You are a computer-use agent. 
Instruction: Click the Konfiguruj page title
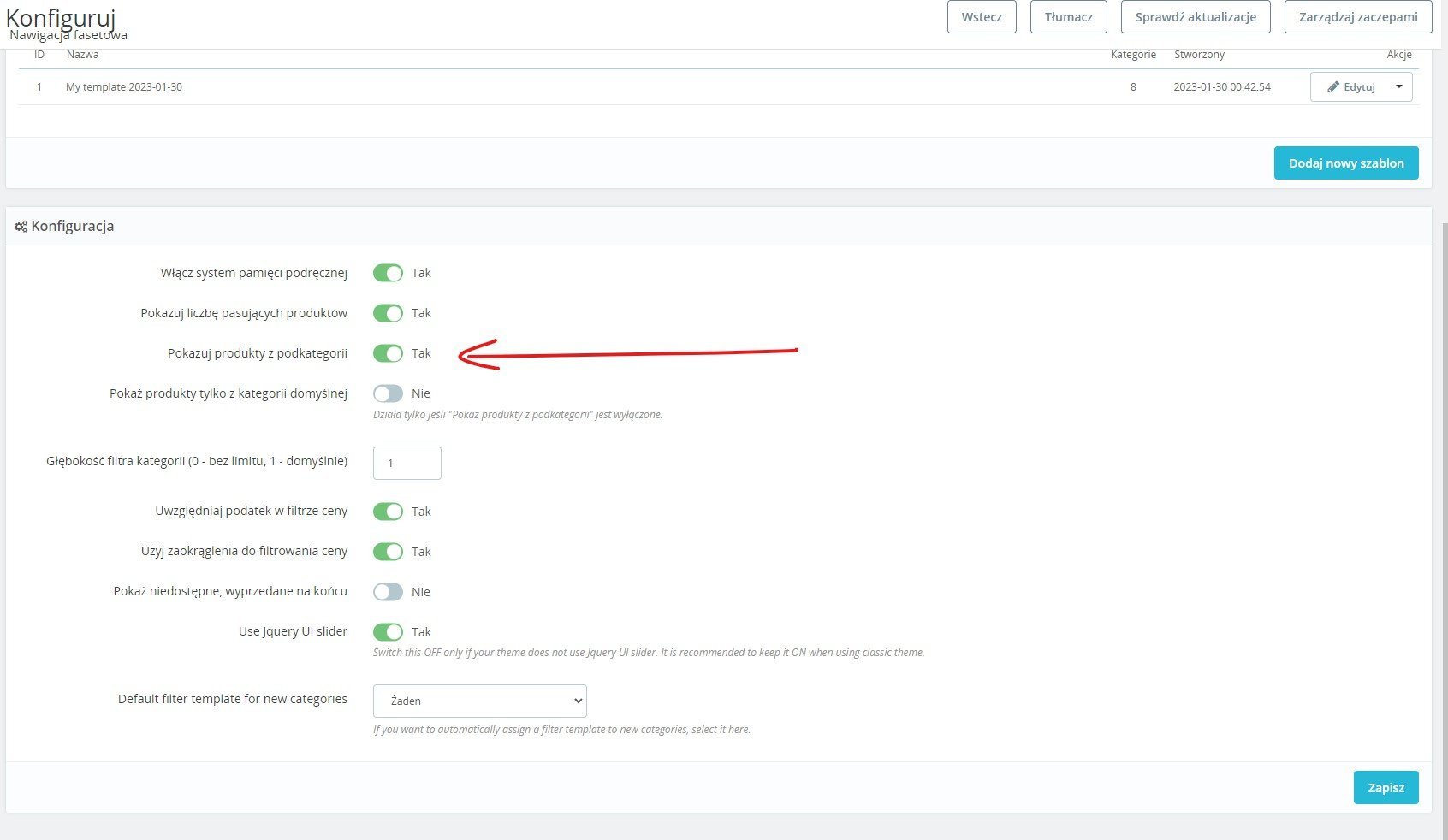(60, 17)
